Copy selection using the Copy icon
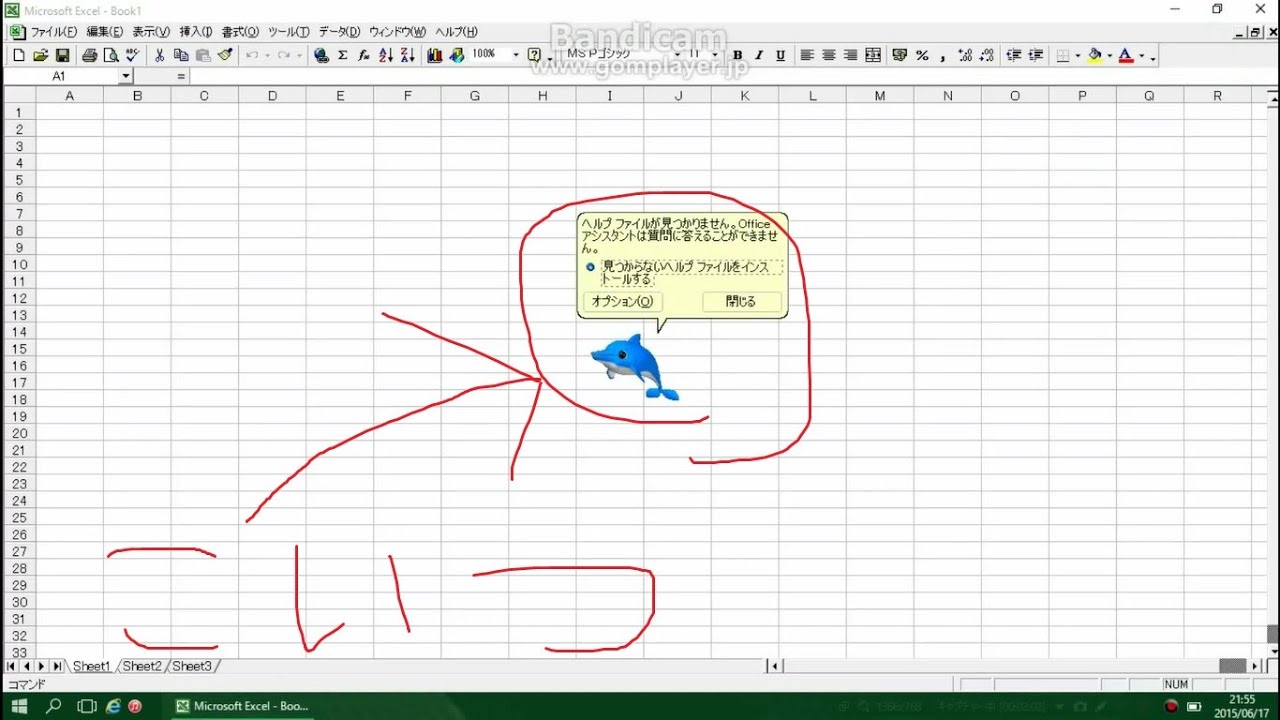The width and height of the screenshot is (1280, 720). pos(181,56)
